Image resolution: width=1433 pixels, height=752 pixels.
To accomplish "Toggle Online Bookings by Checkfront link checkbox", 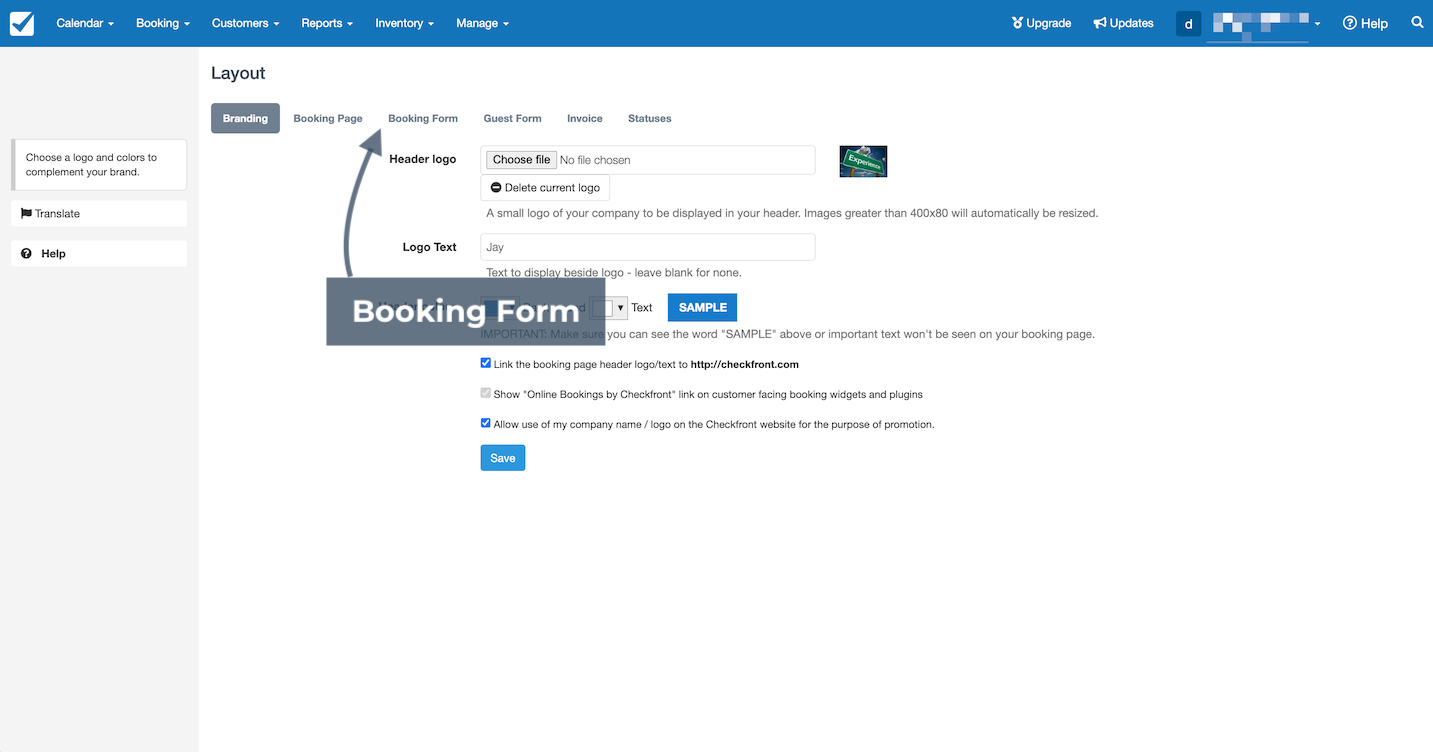I will 486,393.
